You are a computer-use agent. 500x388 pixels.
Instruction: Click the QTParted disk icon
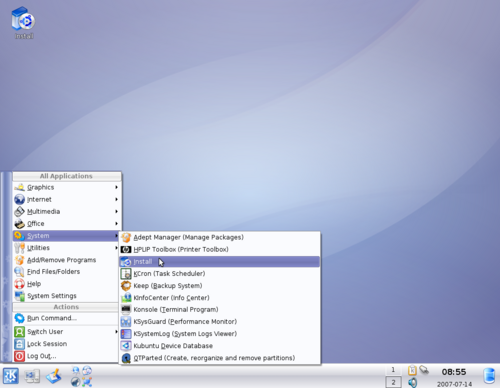click(x=126, y=358)
